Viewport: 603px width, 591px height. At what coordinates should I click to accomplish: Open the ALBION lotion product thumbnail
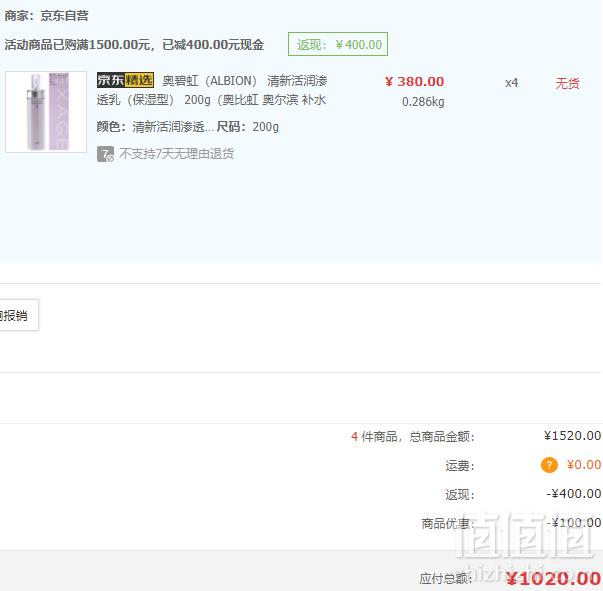[x=46, y=112]
